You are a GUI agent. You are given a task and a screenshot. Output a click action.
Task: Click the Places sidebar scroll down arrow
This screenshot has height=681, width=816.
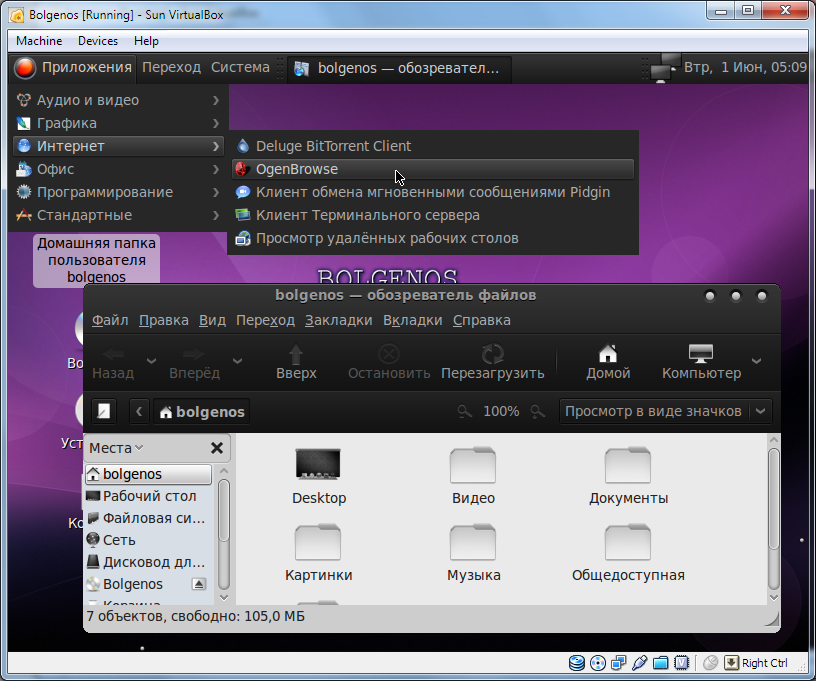(224, 598)
